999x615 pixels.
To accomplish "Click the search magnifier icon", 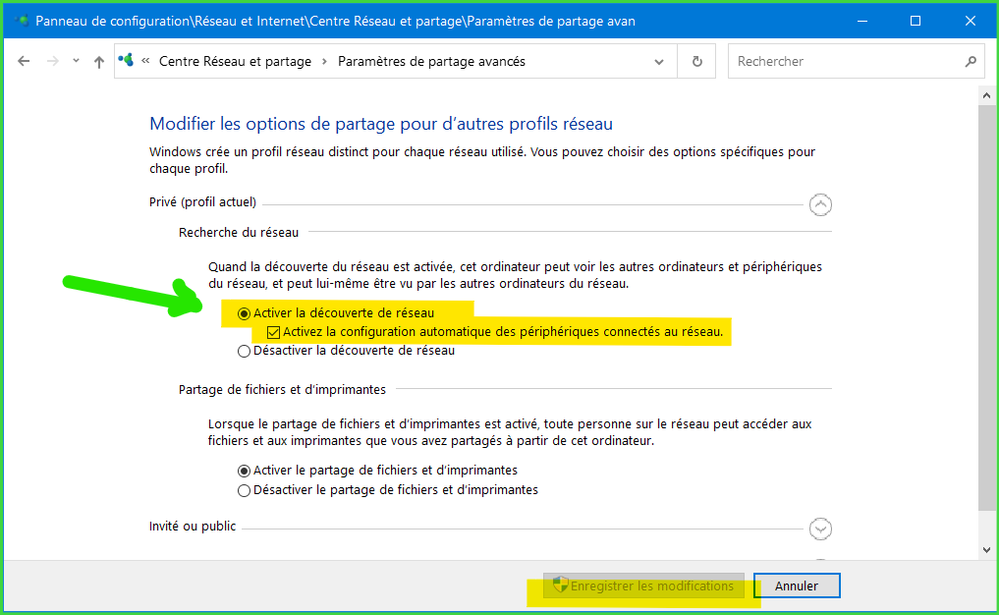I will coord(970,62).
